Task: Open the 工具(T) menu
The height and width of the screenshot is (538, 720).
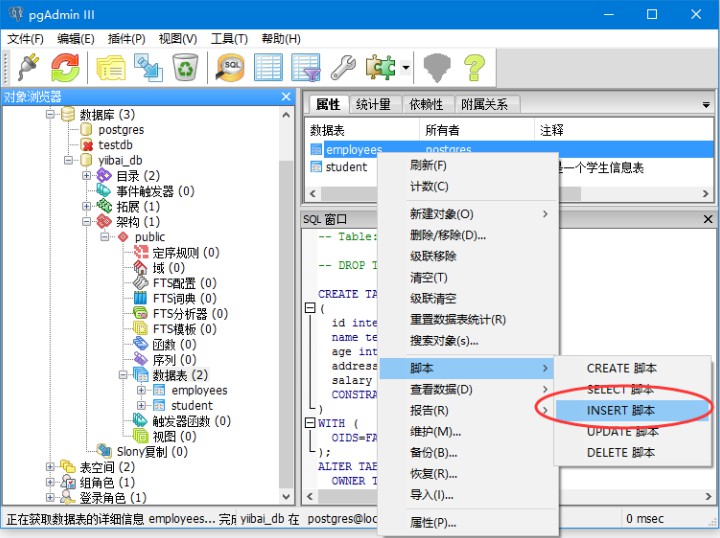Action: coord(229,39)
